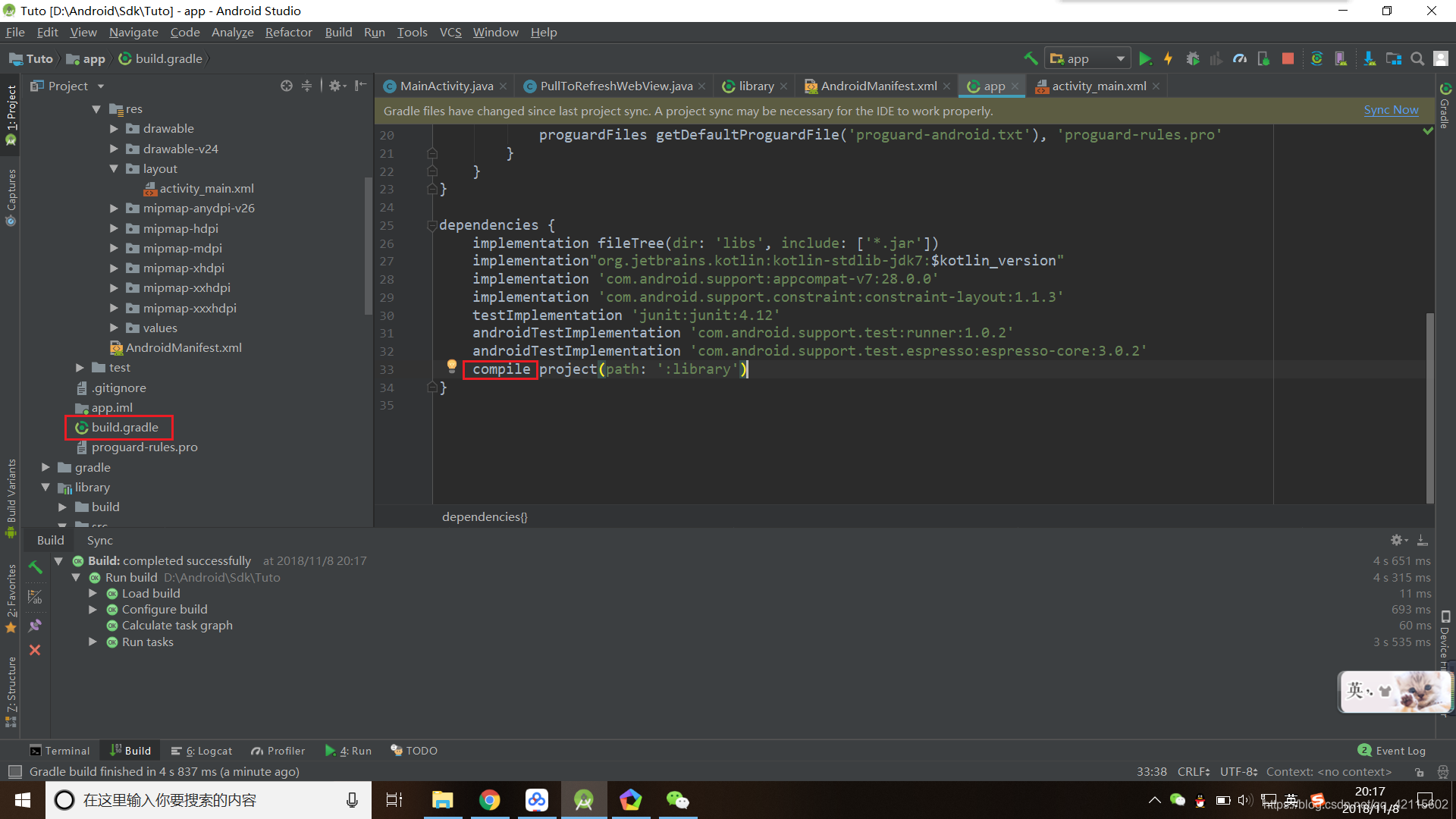This screenshot has width=1456, height=819.
Task: Open Project view selector dropdown
Action: (67, 86)
